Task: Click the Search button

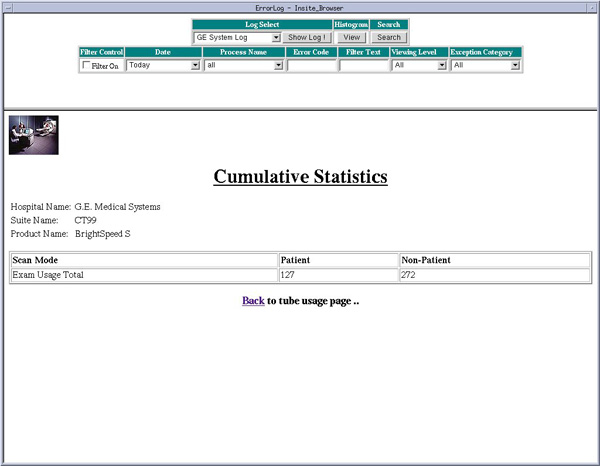Action: pos(389,37)
